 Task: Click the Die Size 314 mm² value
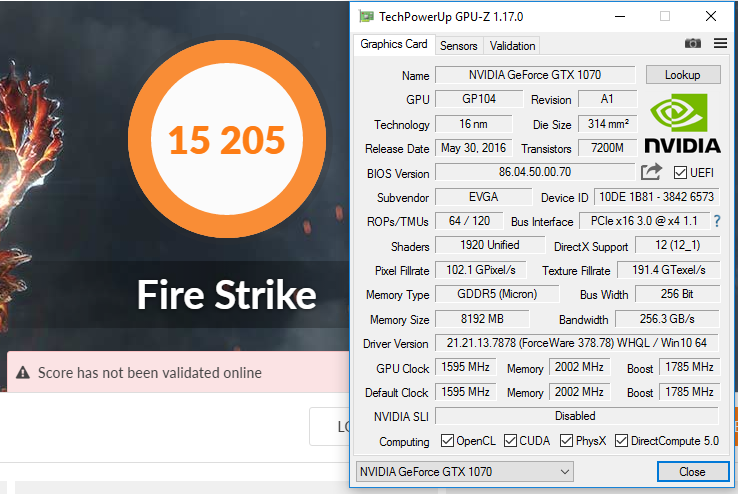pos(608,124)
